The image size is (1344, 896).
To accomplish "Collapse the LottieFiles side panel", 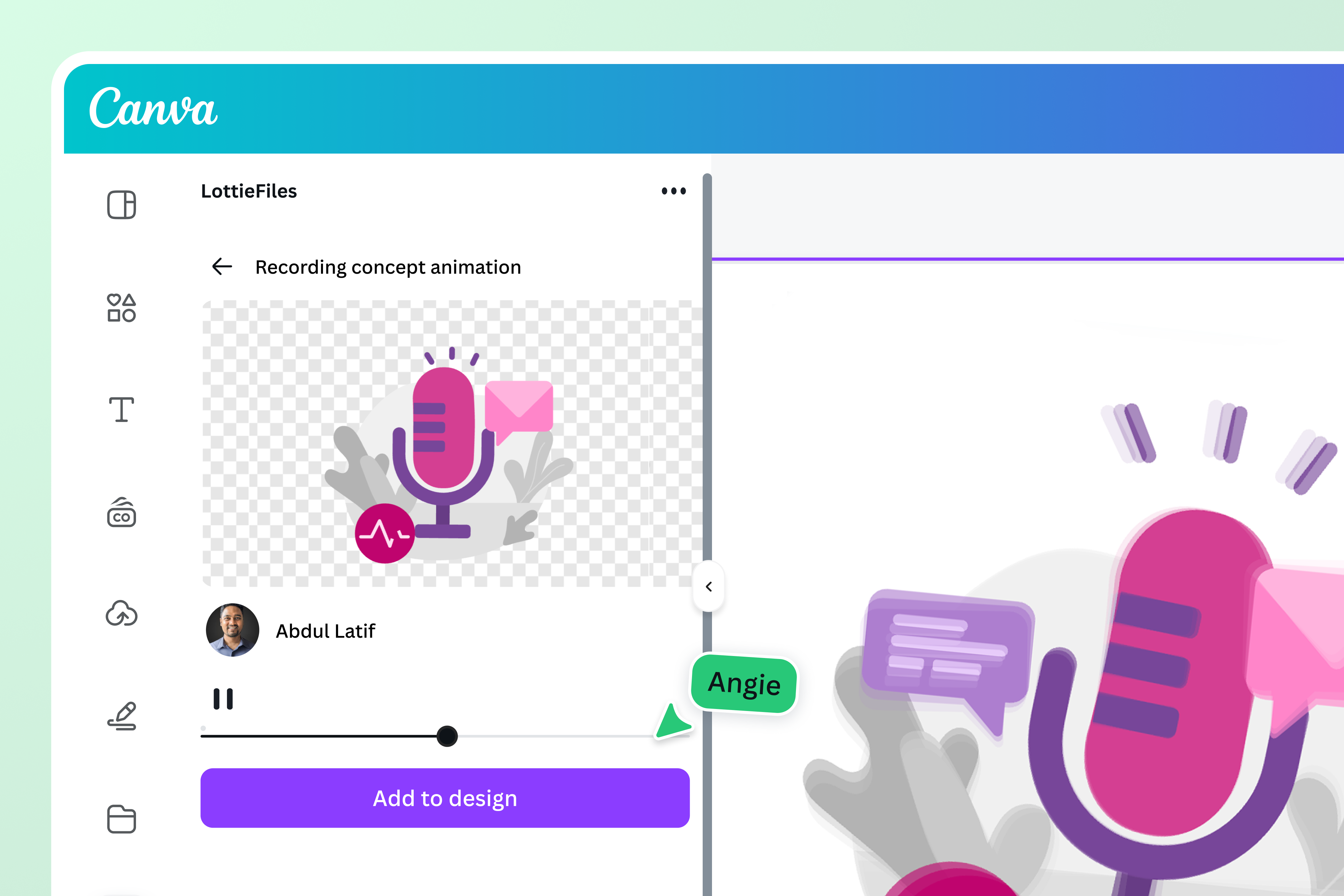I will tap(709, 586).
